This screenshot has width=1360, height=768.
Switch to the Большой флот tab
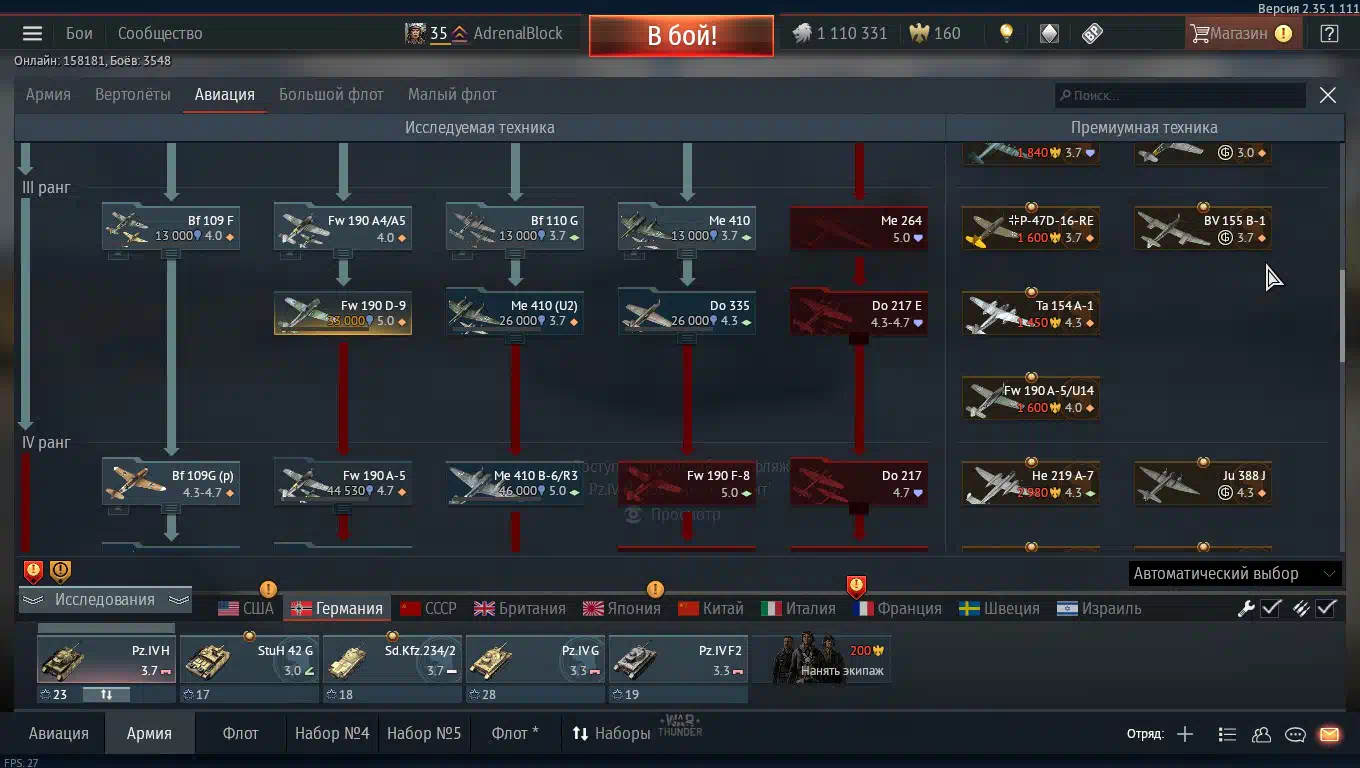coord(331,94)
